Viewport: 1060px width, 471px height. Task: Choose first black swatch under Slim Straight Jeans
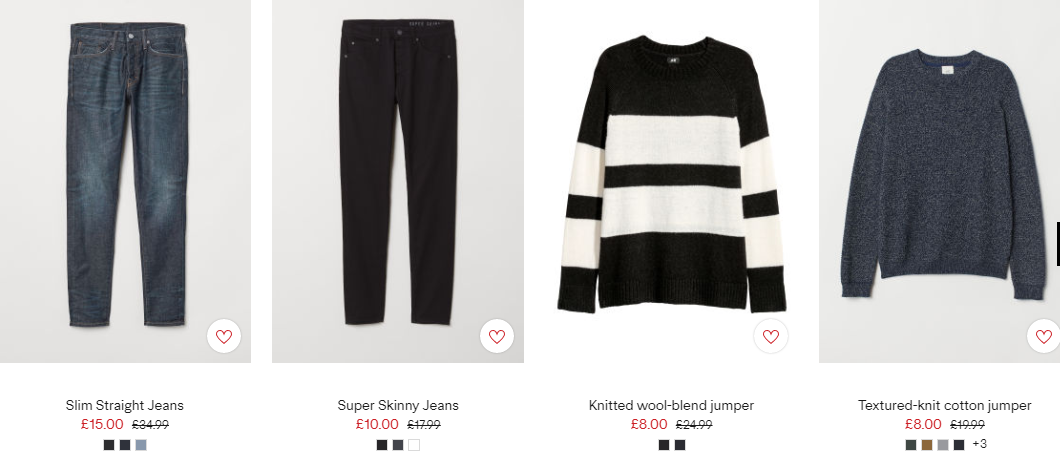click(109, 445)
